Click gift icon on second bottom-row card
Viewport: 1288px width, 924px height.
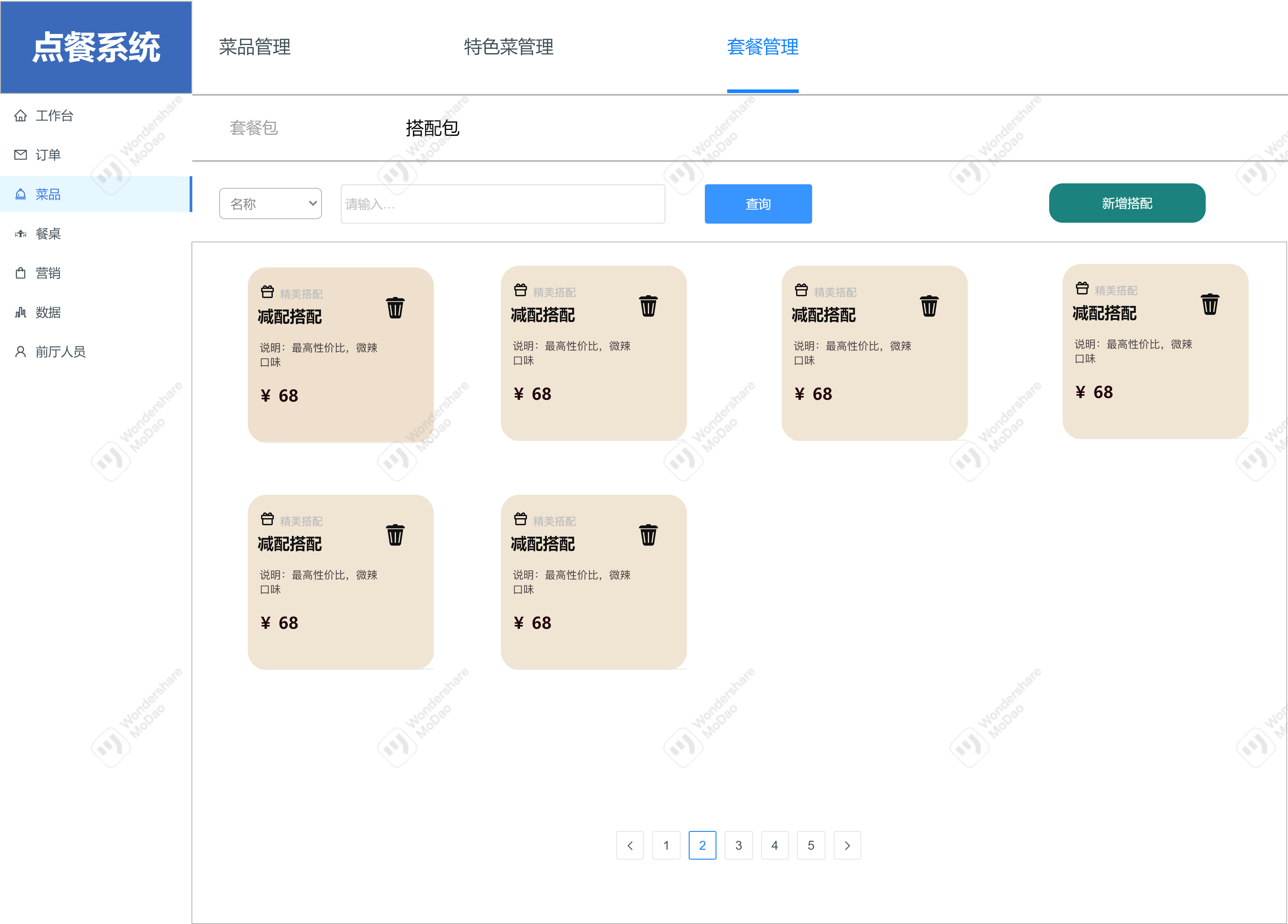click(x=521, y=519)
